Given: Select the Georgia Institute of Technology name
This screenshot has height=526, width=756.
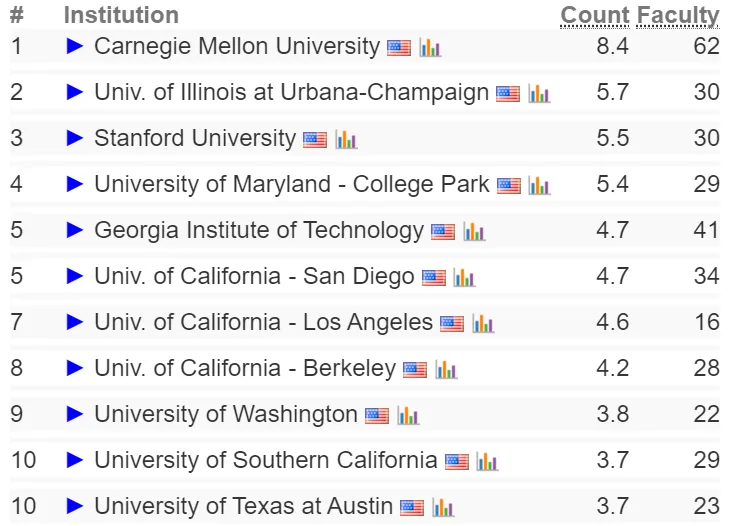Looking at the screenshot, I should click(x=259, y=230).
